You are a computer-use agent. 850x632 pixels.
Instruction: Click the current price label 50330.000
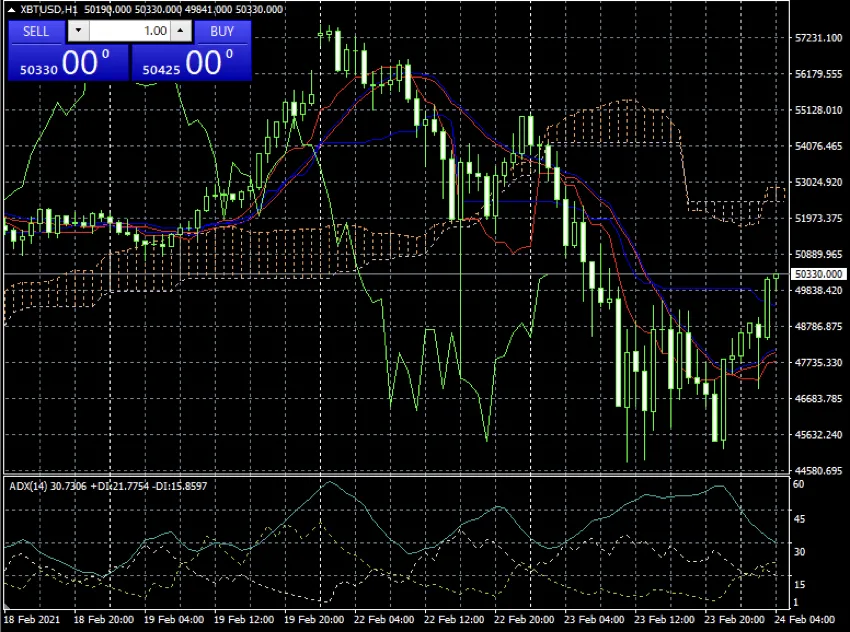coord(819,274)
